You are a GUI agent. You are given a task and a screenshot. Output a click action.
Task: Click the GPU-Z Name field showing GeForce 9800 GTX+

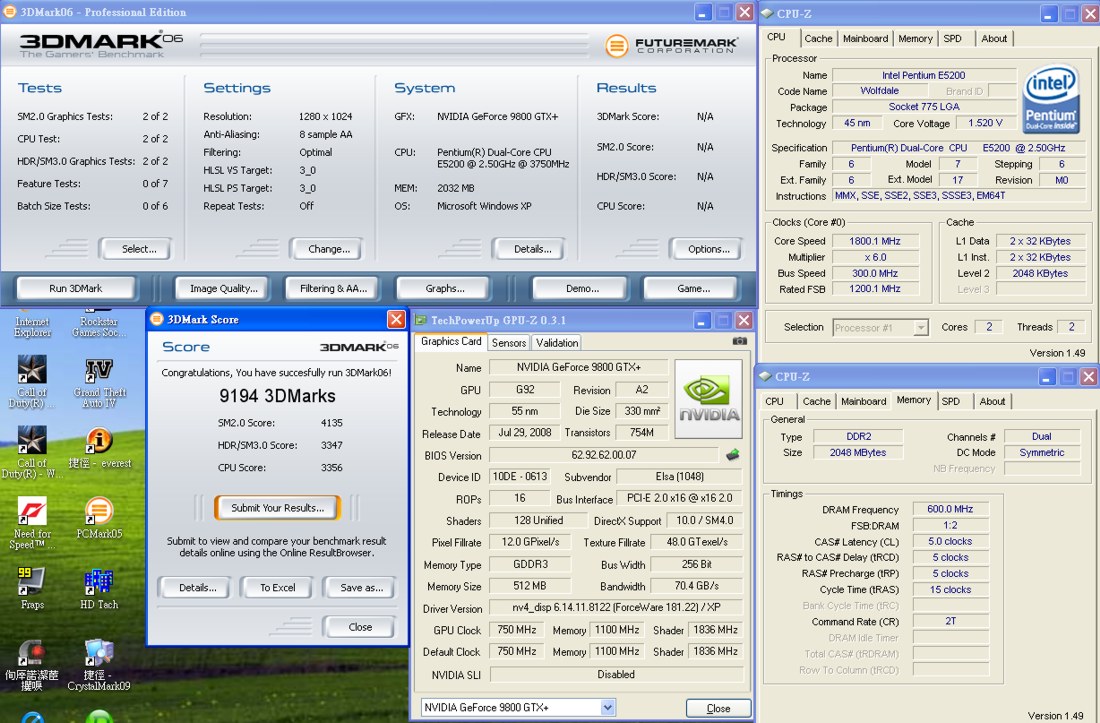(578, 367)
